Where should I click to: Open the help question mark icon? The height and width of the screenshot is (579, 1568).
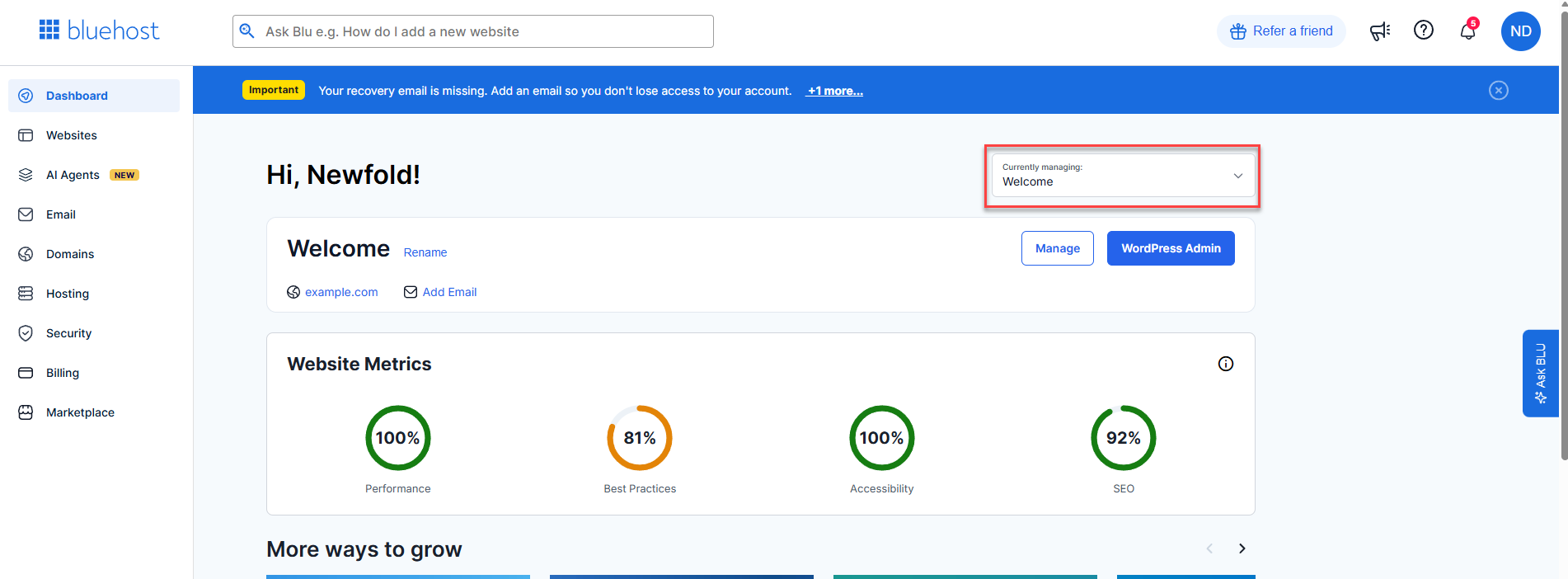pos(1424,31)
